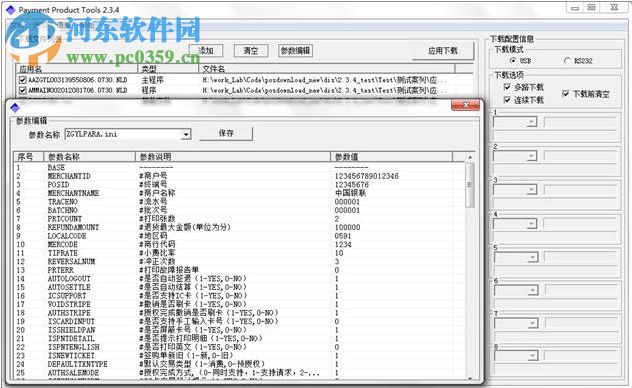The width and height of the screenshot is (632, 388).
Task: Open the 参数名称 ZGYLPARA.ini dropdown
Action: click(186, 134)
